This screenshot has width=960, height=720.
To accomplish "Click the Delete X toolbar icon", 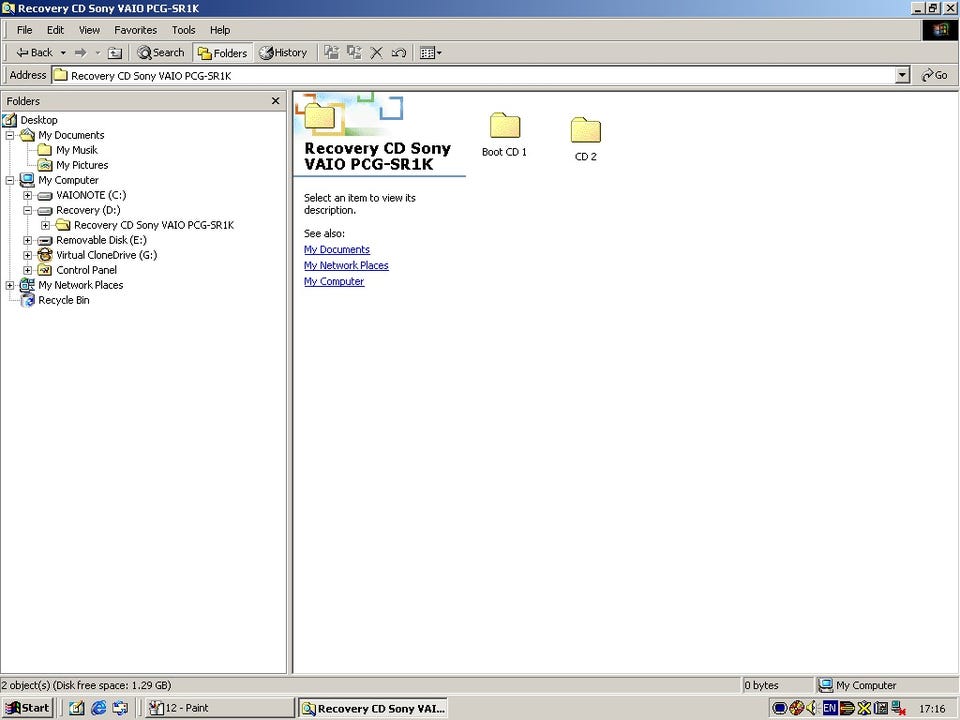I will pos(376,53).
